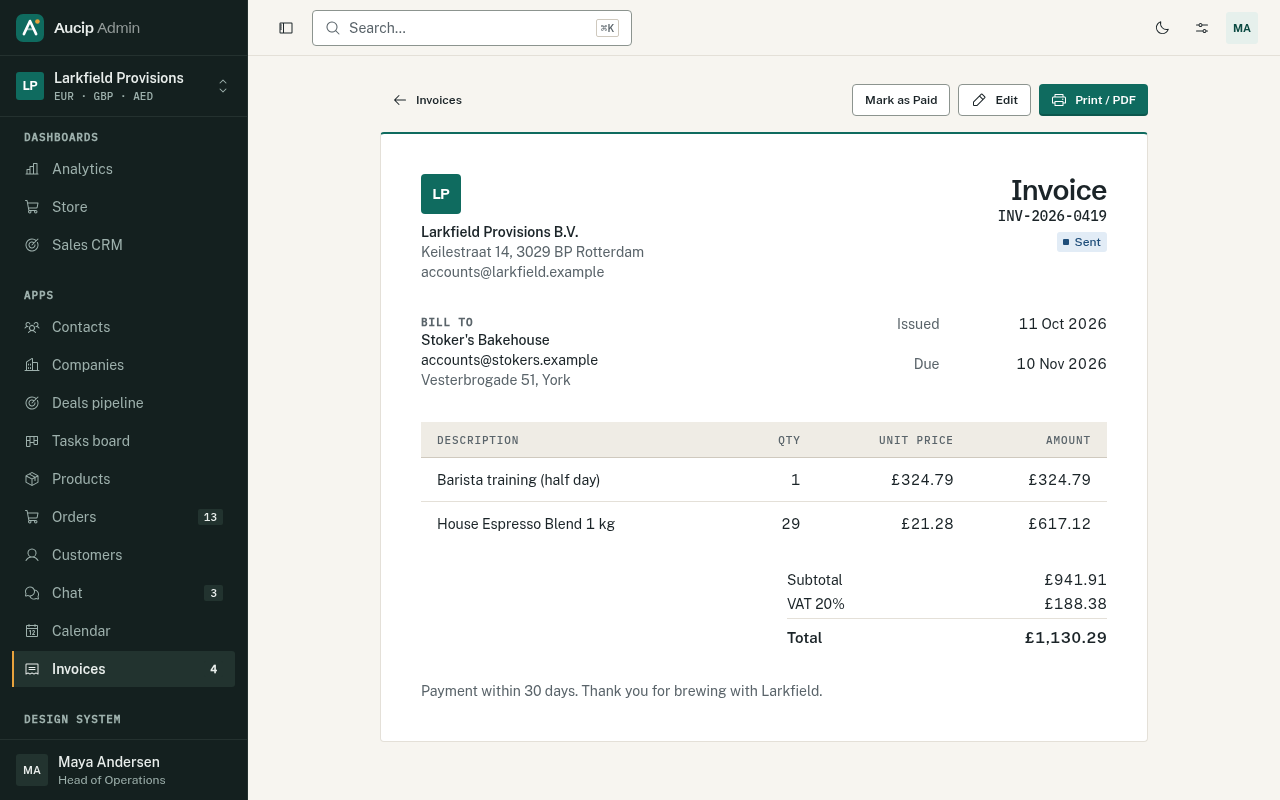
Task: Click the Store cart icon
Action: point(32,207)
